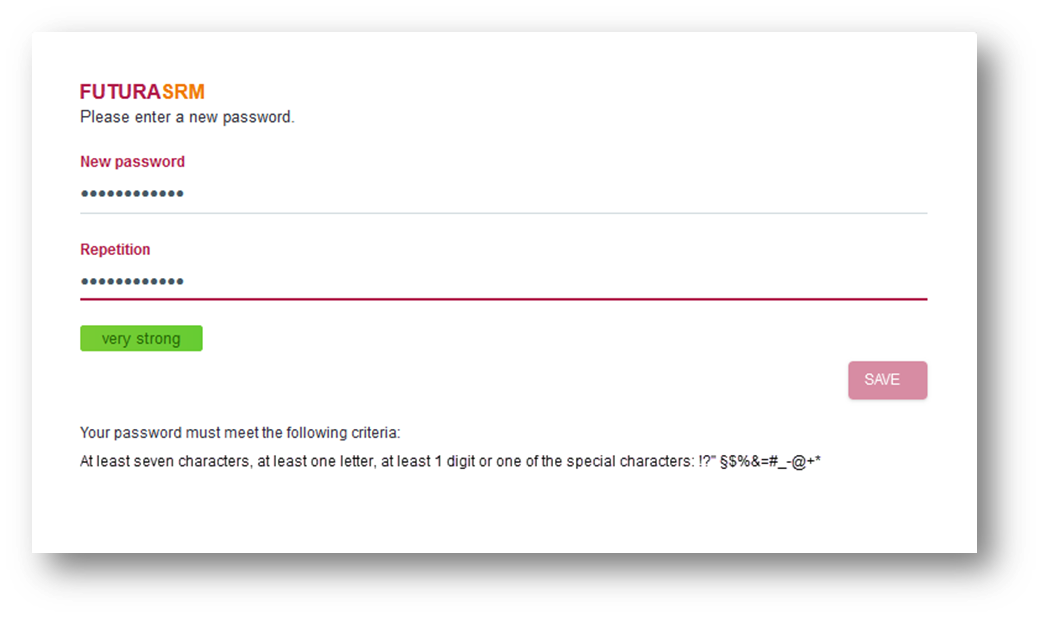Viewport: 1042px width, 618px height.
Task: Click the 'At least seven characters' requirement
Action: (x=163, y=462)
